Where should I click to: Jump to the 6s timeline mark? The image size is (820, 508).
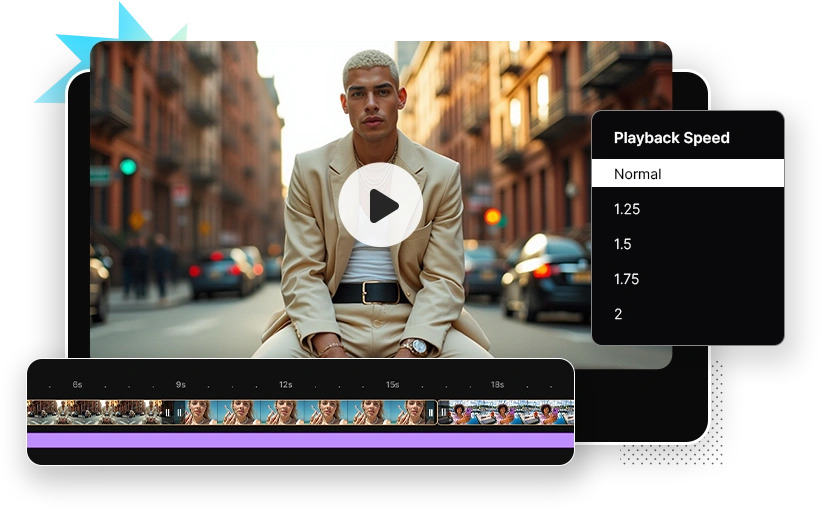(x=77, y=385)
